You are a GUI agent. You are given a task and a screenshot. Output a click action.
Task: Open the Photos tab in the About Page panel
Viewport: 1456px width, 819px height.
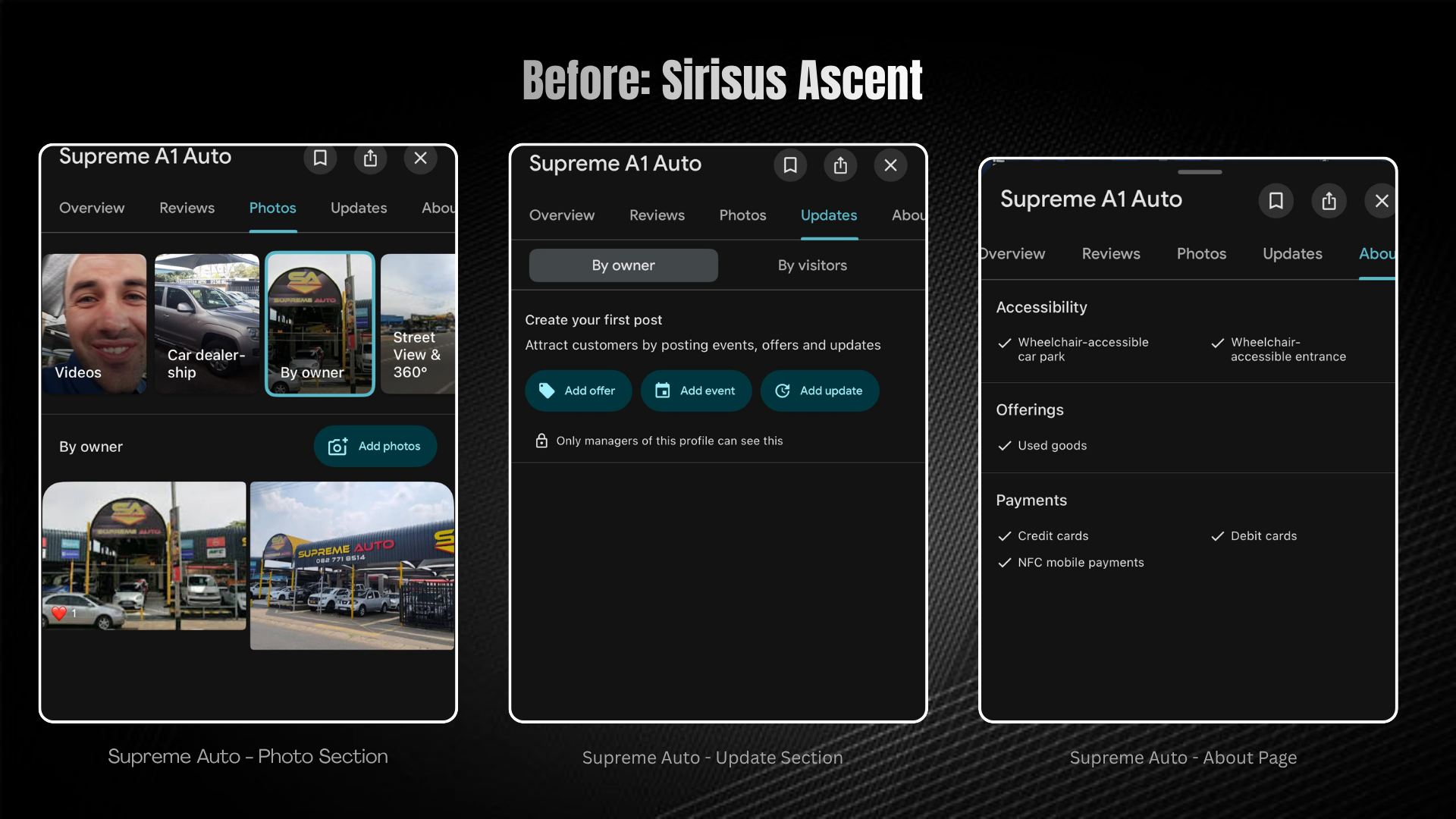(1201, 254)
